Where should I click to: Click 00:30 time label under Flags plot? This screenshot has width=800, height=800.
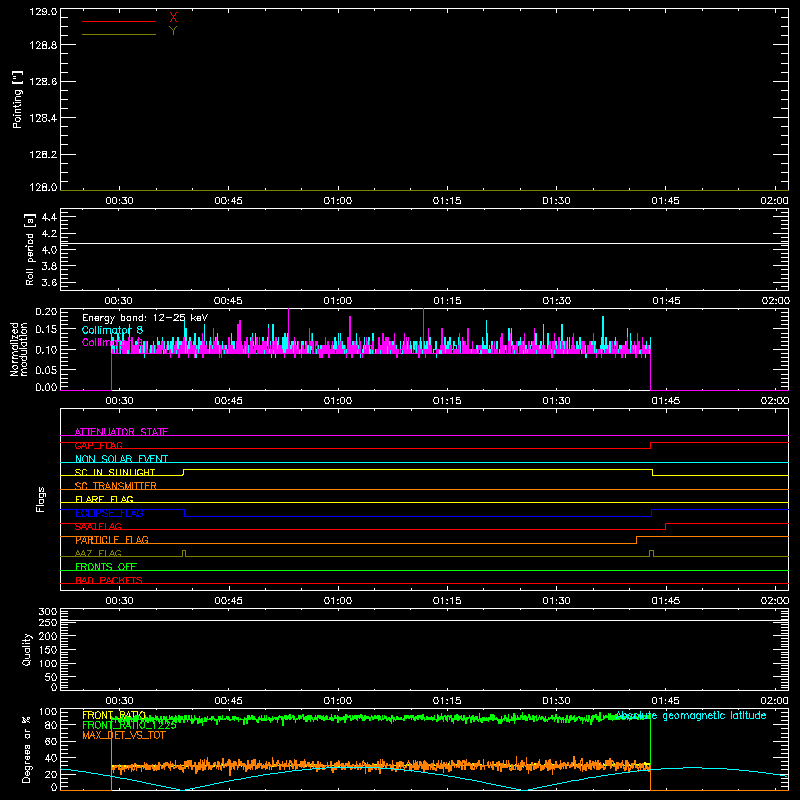click(x=119, y=601)
